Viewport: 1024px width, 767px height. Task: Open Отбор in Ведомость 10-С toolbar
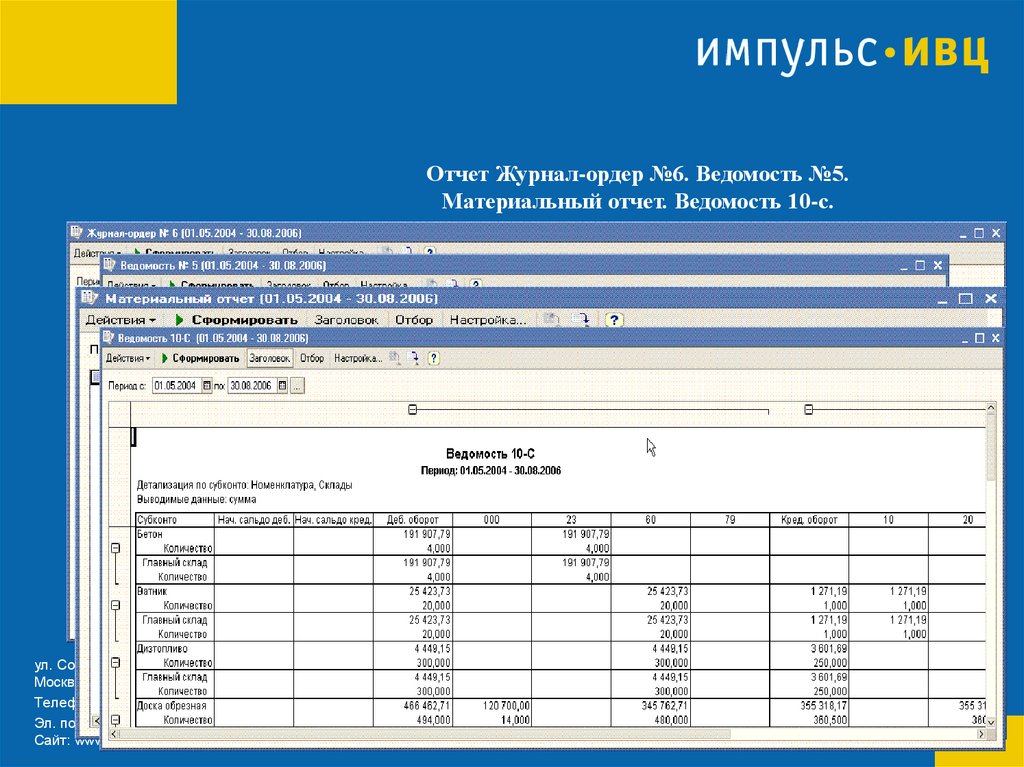coord(312,358)
